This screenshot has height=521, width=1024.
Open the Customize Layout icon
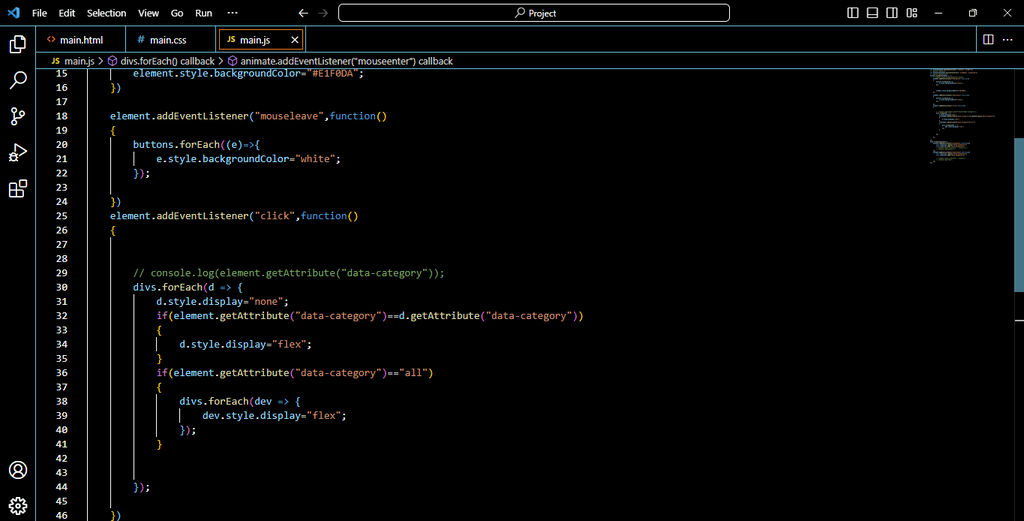coord(912,13)
